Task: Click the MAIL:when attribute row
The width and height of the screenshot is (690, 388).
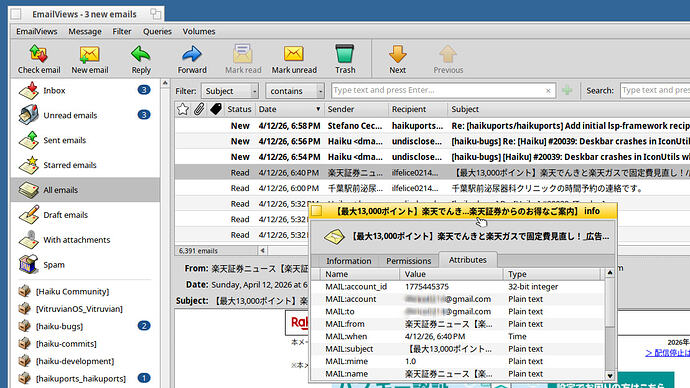Action: coord(458,336)
